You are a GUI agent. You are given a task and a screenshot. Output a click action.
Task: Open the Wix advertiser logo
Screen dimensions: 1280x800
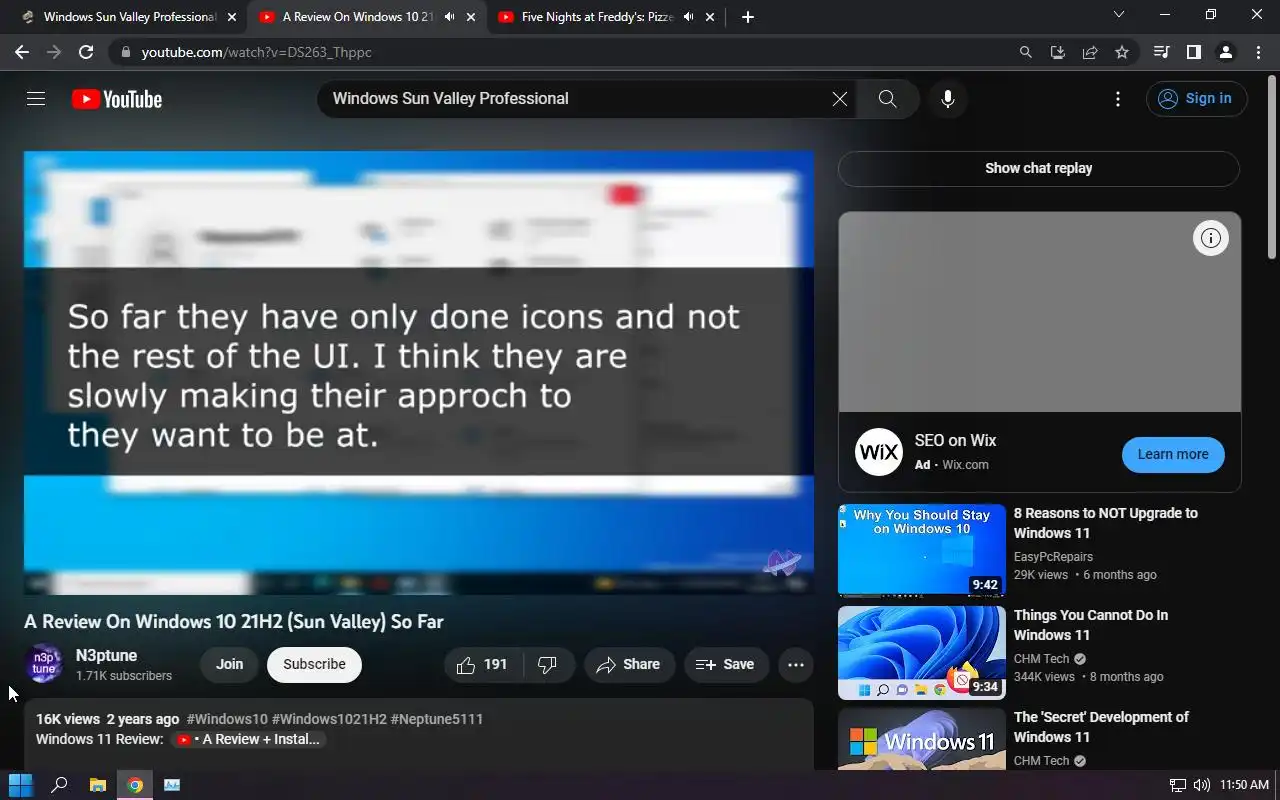(879, 452)
